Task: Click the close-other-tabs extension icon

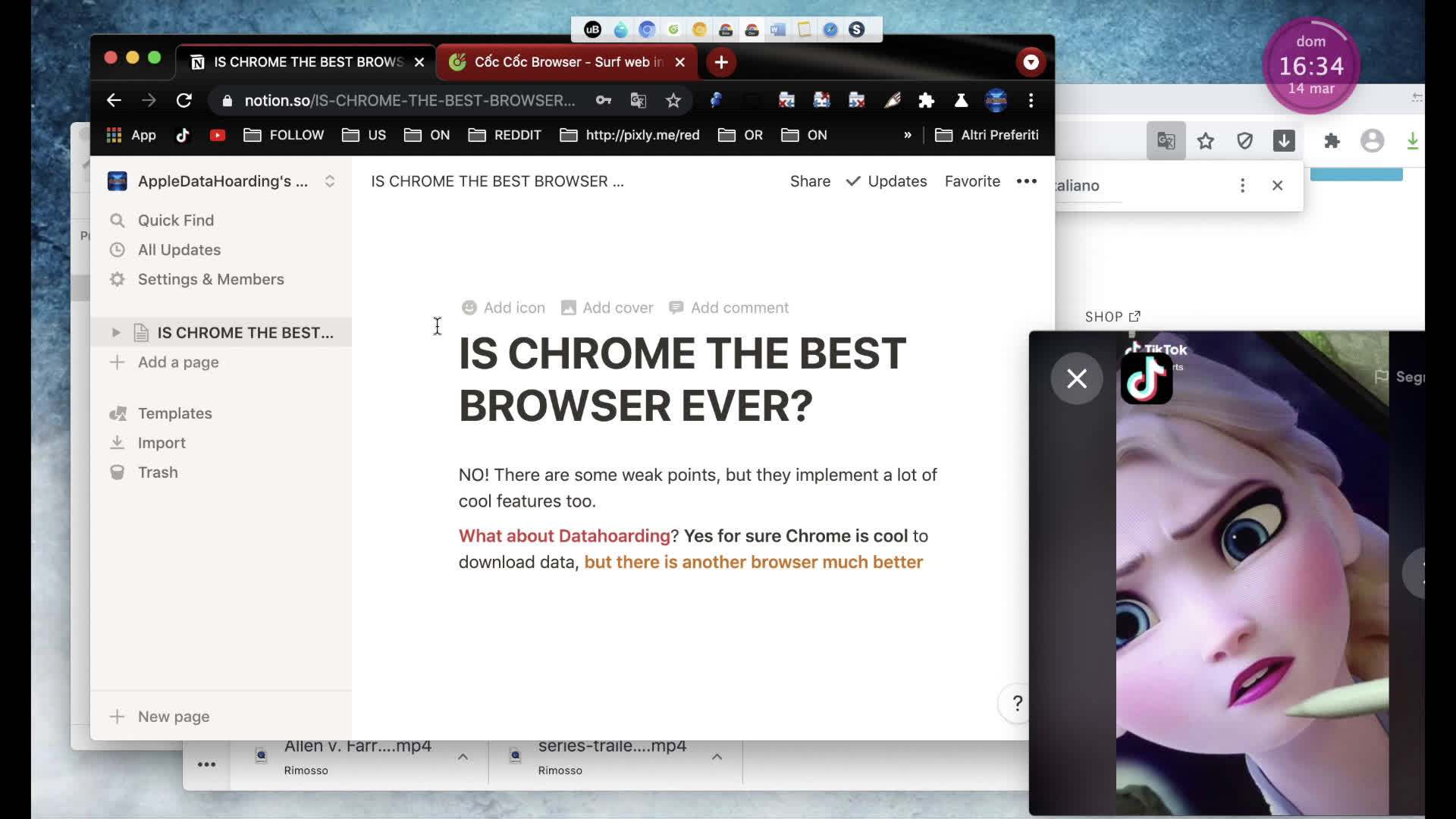Action: pyautogui.click(x=821, y=100)
